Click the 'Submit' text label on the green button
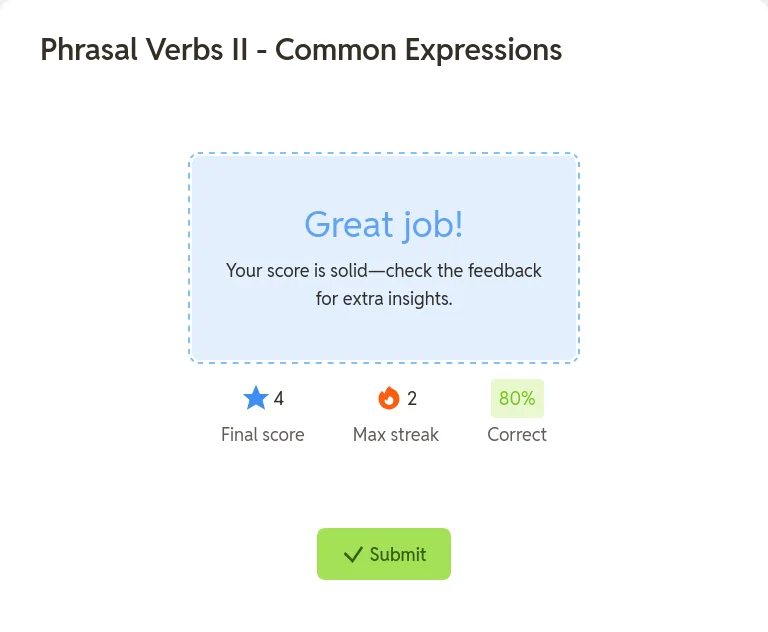Screen dimensions: 768x632 click(x=398, y=555)
